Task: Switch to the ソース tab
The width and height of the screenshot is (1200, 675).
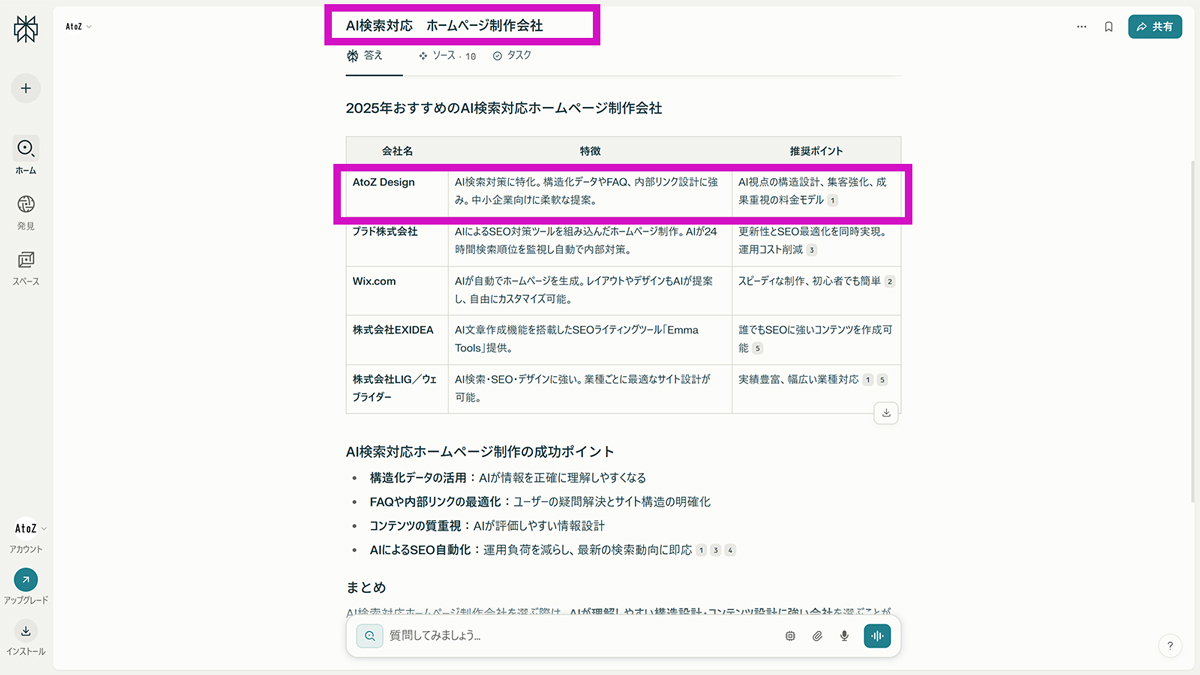Action: coord(447,56)
